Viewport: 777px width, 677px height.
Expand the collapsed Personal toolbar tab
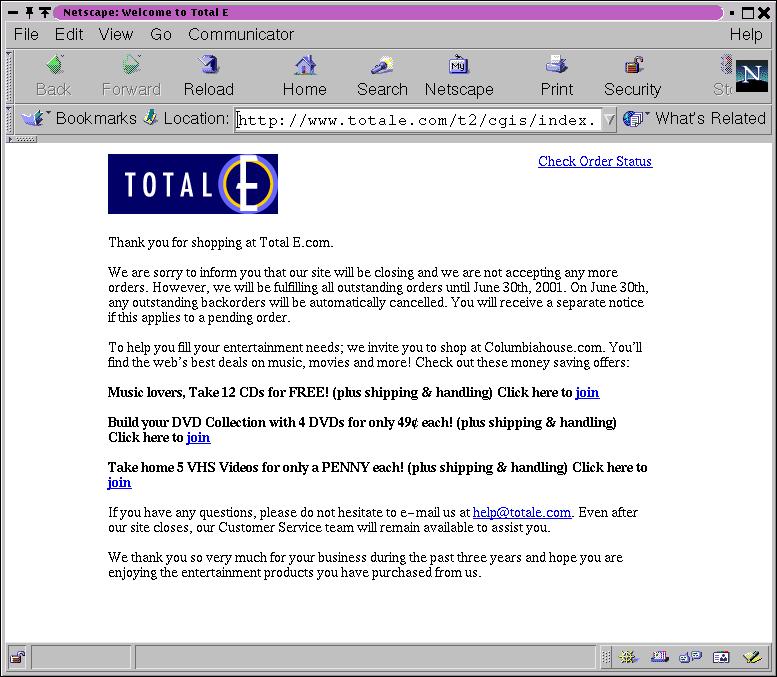[x=22, y=139]
